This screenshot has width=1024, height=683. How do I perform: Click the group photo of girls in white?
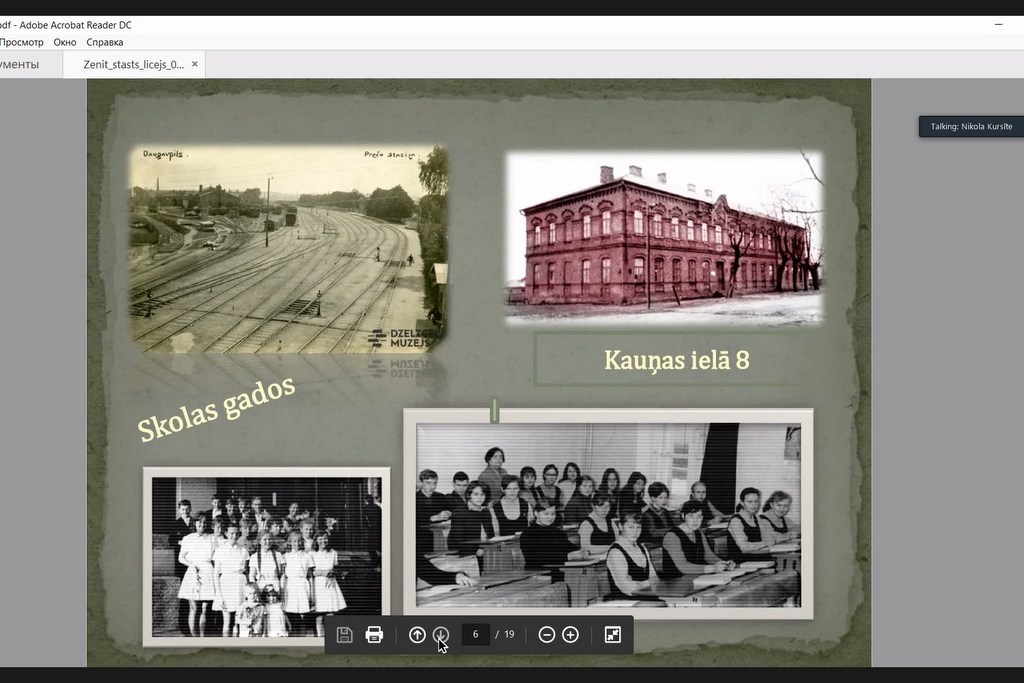point(266,556)
